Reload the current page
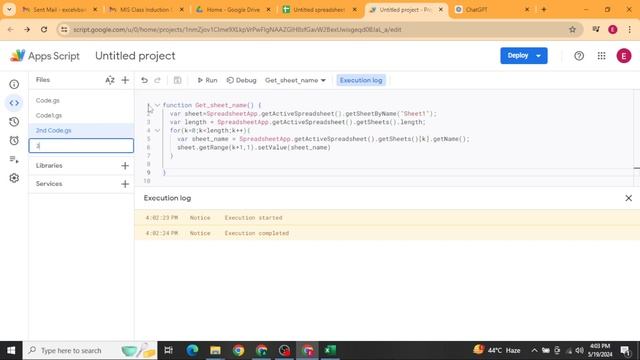Screen dimensions: 640x360 (44, 29)
